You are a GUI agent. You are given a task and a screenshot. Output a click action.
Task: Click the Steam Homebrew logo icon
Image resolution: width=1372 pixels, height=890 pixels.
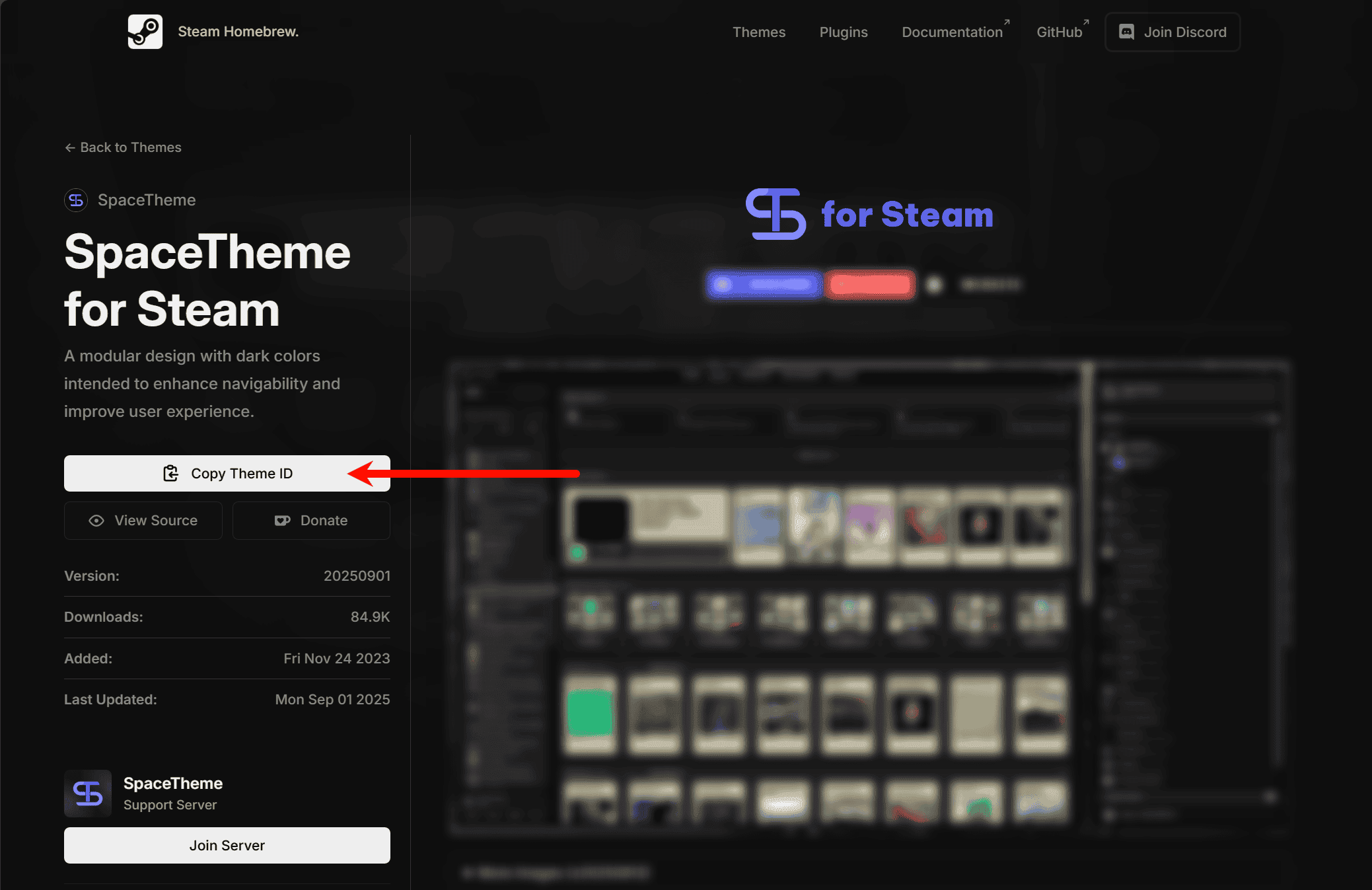click(x=145, y=32)
